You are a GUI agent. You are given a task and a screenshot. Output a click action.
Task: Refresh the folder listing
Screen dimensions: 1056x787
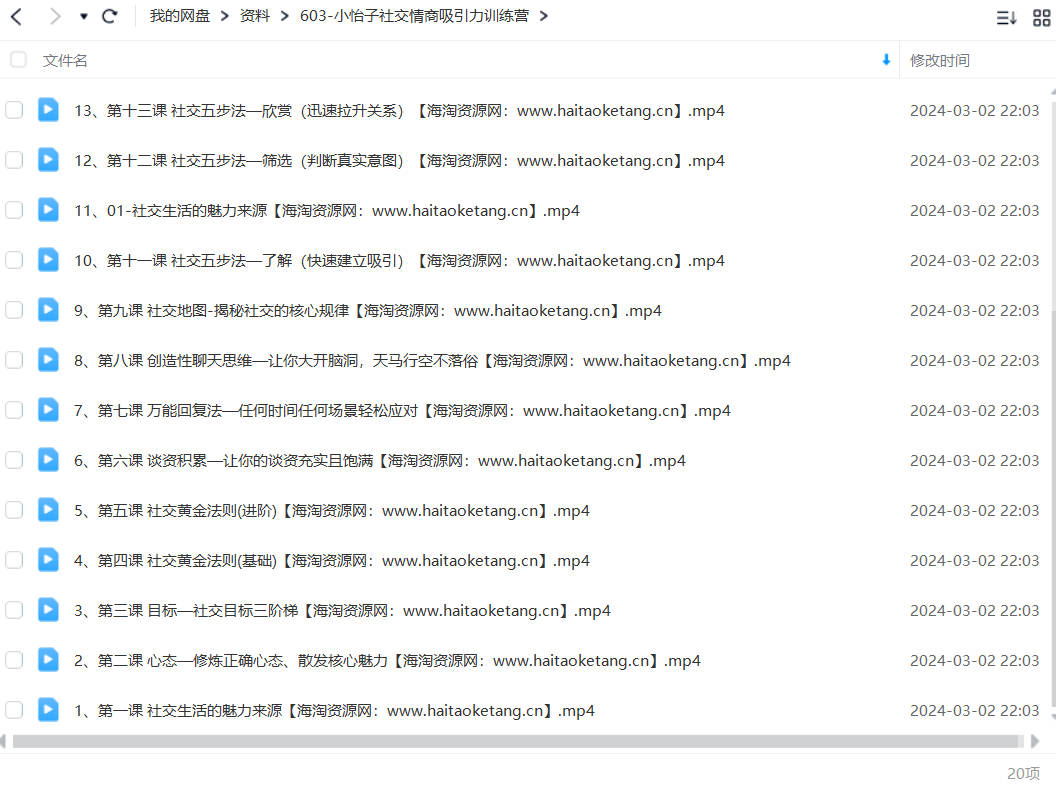tap(110, 16)
